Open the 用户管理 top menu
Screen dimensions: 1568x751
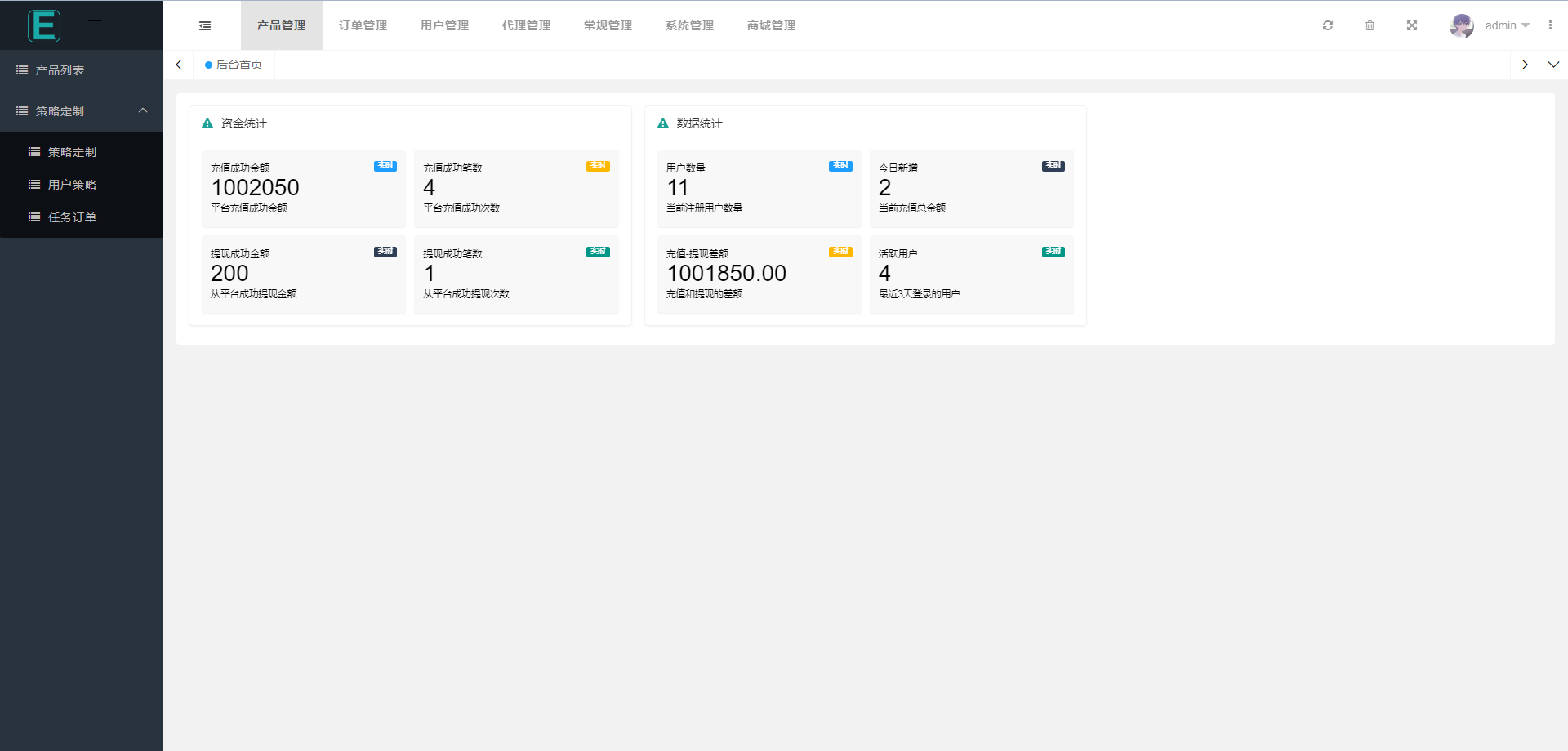pyautogui.click(x=444, y=26)
